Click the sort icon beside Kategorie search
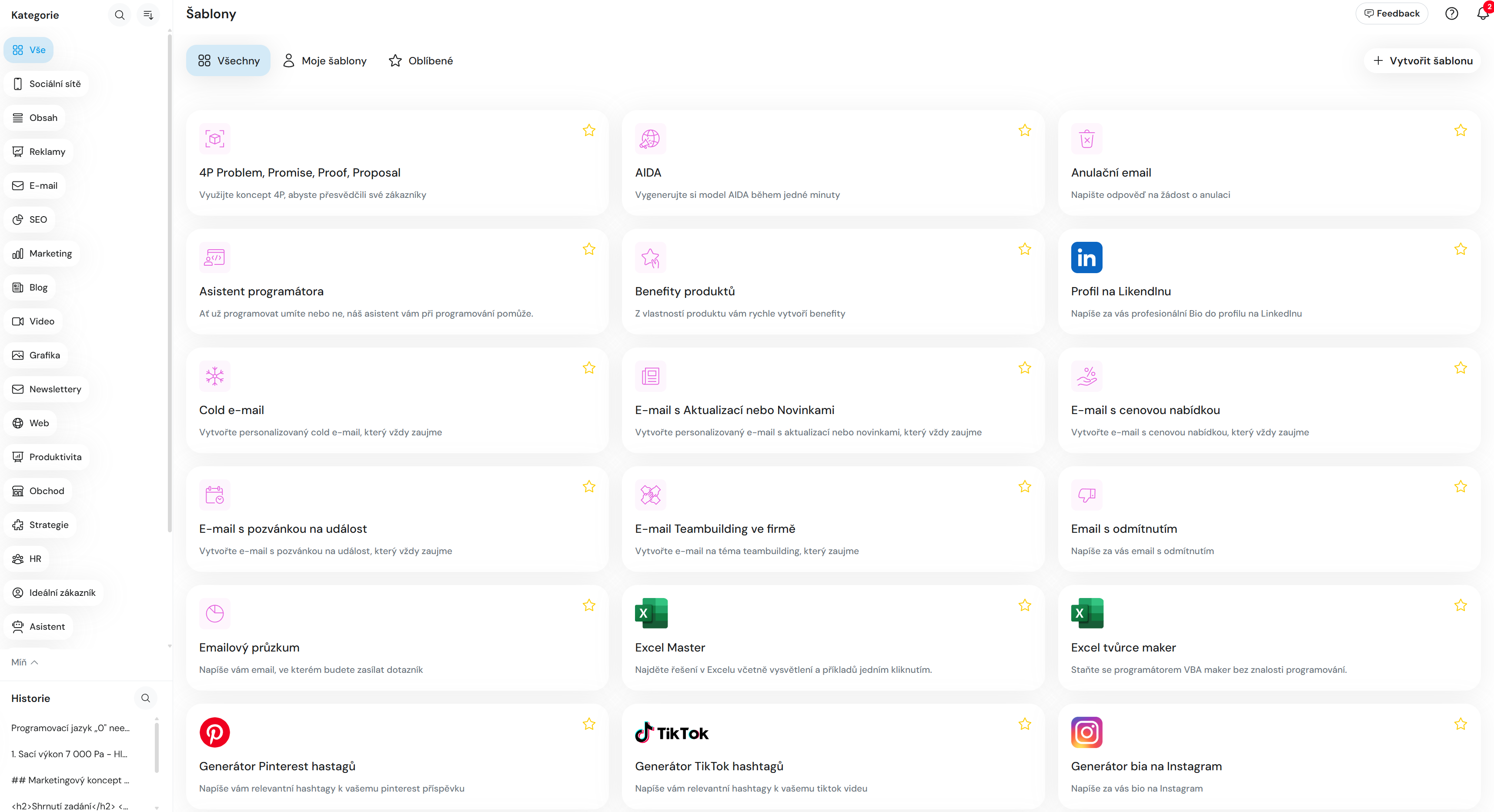Image resolution: width=1494 pixels, height=812 pixels. coord(148,15)
